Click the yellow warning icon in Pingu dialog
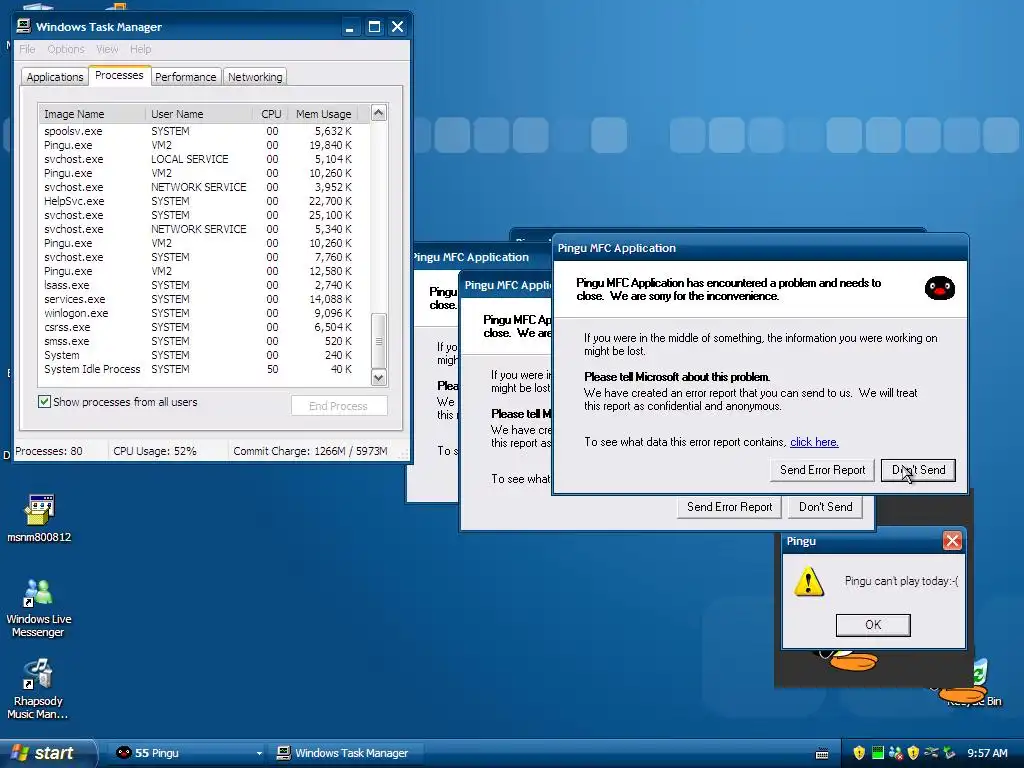 [808, 581]
